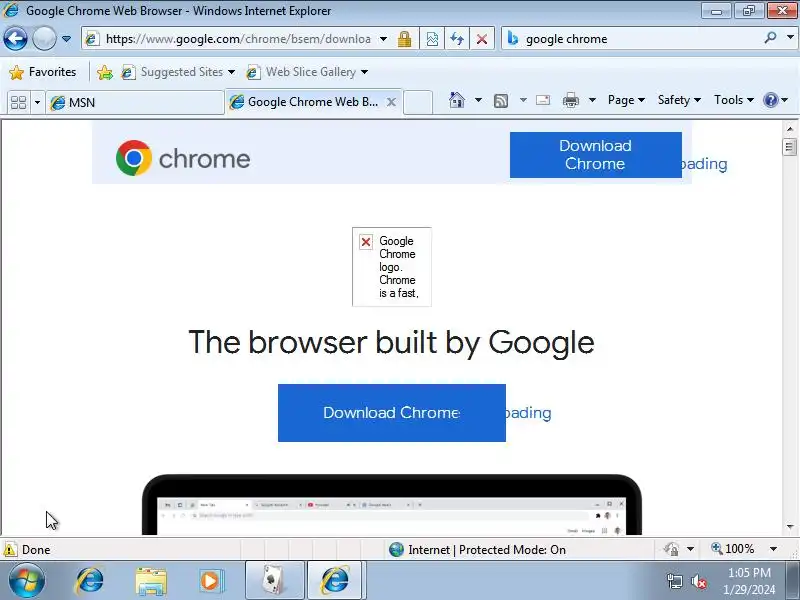Close the Google Chrome tab
Viewport: 800px width, 600px height.
[391, 102]
